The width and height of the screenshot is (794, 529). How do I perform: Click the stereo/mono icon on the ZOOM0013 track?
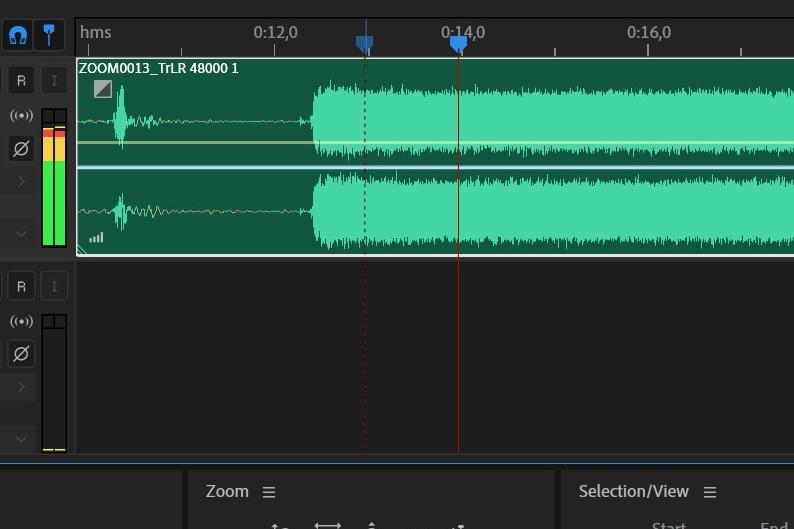[x=21, y=115]
